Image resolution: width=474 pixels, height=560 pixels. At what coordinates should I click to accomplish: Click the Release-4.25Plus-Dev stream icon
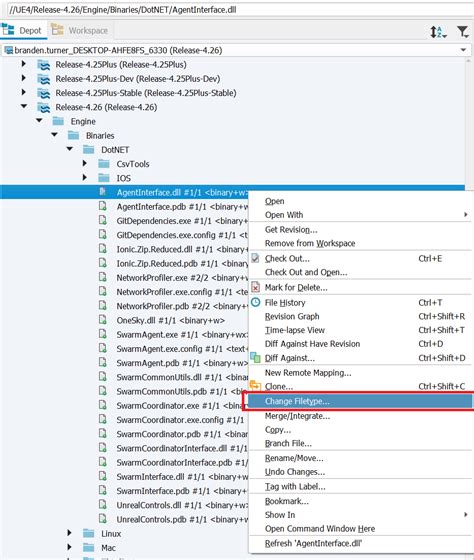(x=44, y=79)
